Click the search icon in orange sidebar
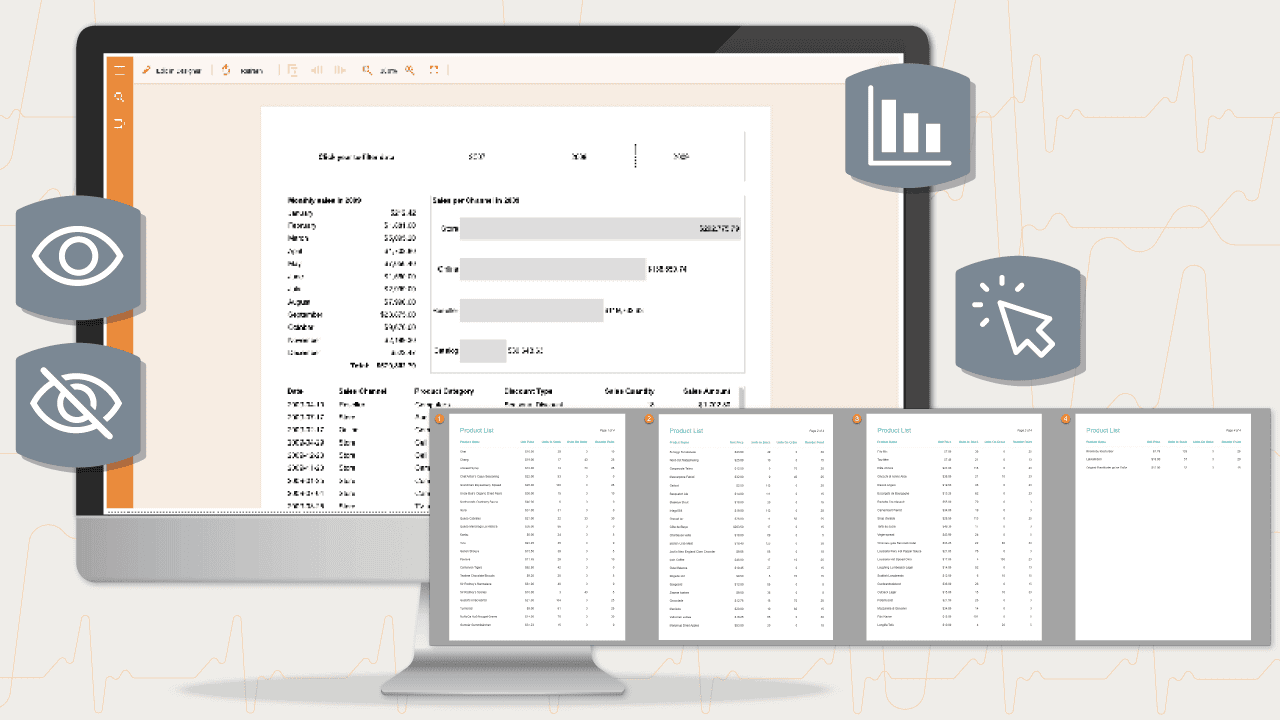 tap(119, 97)
